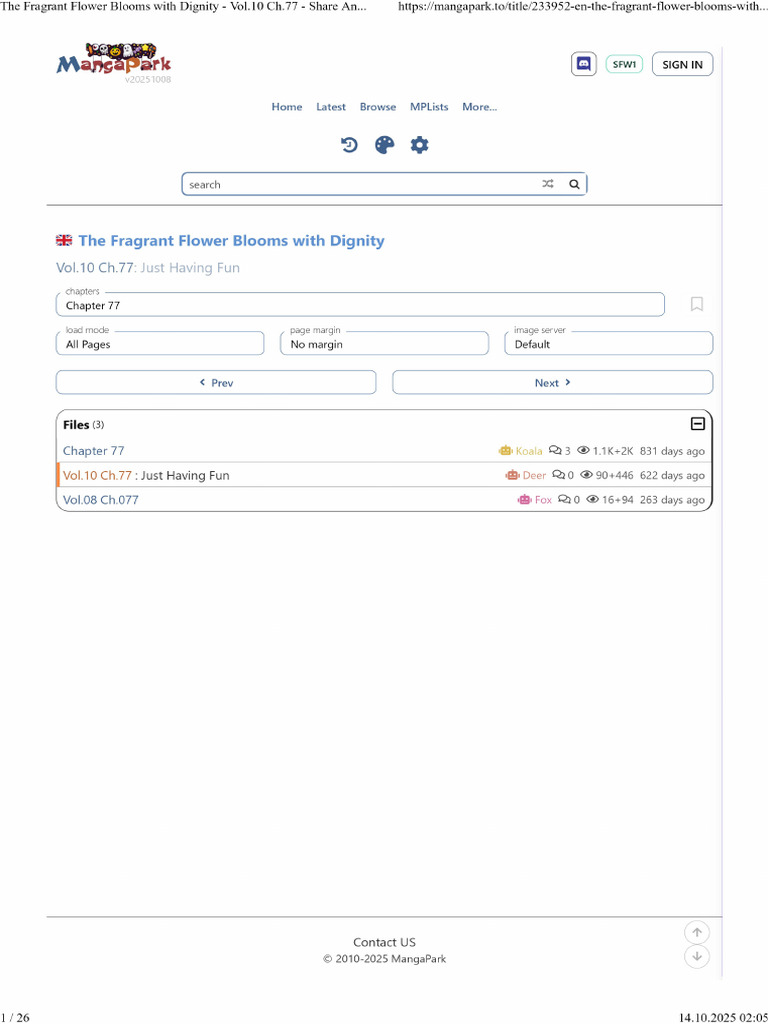This screenshot has width=768, height=1024.
Task: Open reading history clock icon
Action: 349,144
